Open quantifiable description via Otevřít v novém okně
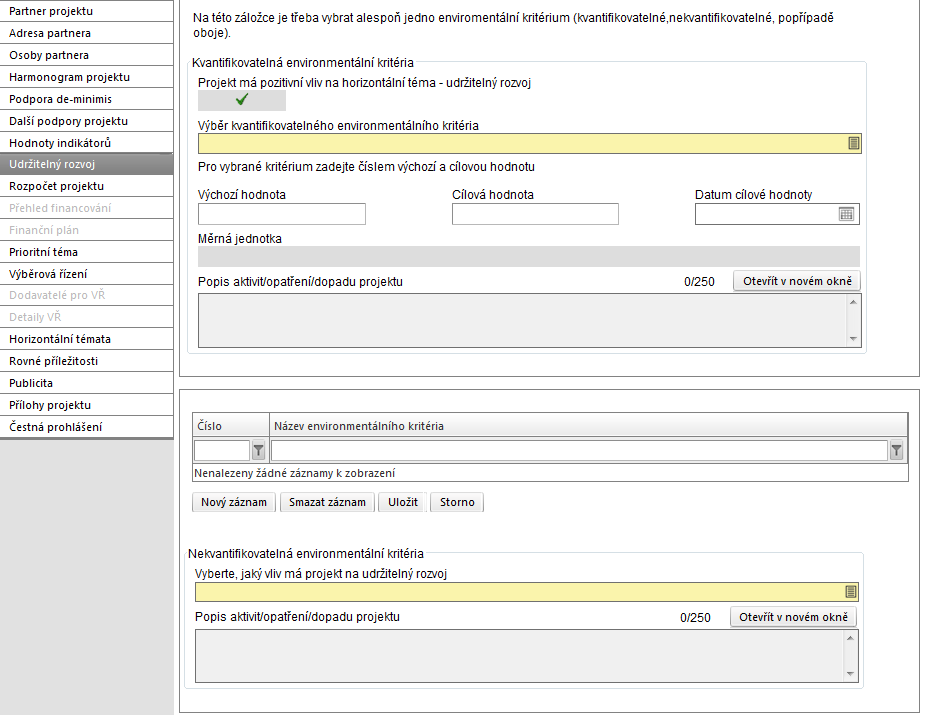 (797, 281)
